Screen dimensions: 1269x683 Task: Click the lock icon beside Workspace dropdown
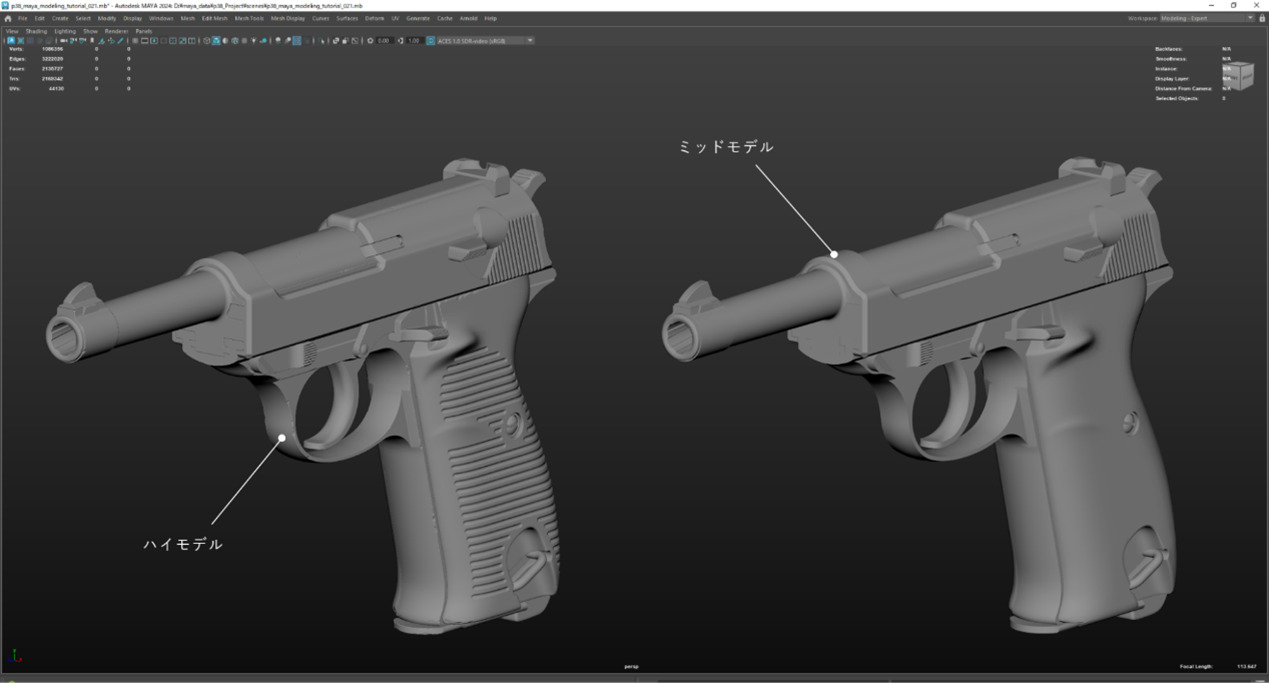pyautogui.click(x=1262, y=18)
